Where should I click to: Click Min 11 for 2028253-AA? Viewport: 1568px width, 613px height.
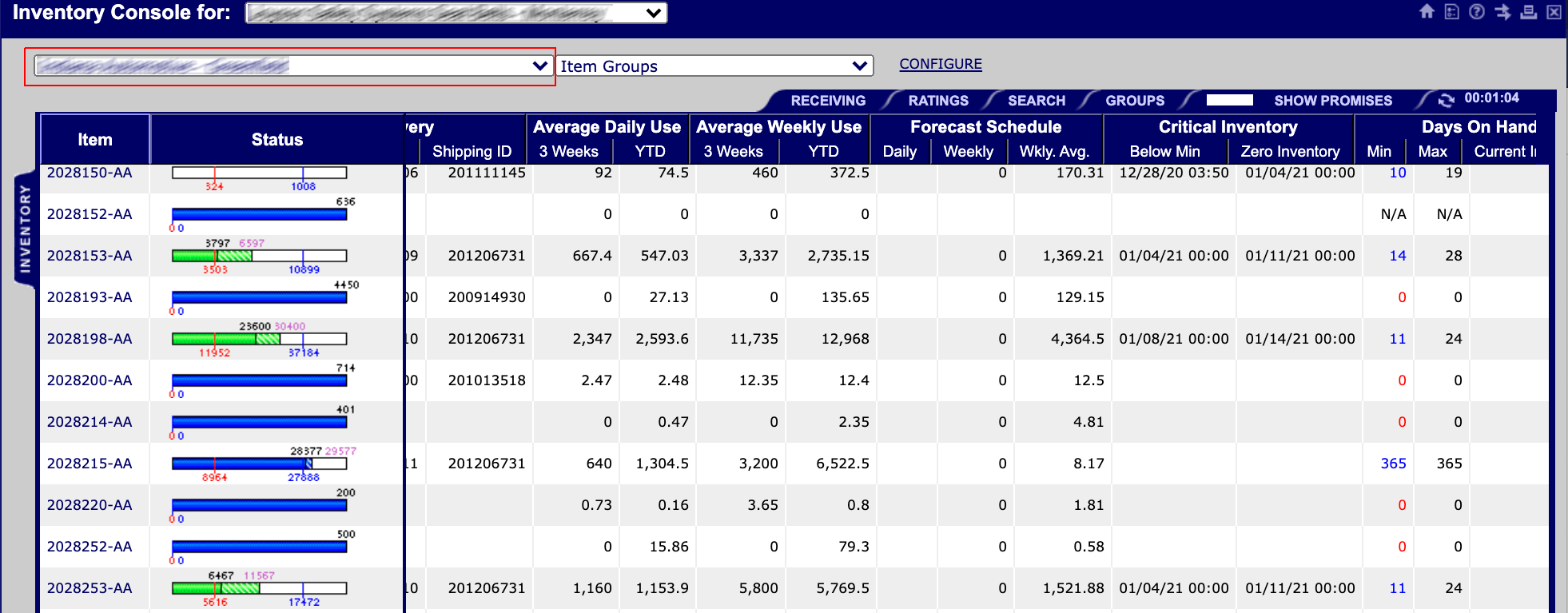point(1398,588)
